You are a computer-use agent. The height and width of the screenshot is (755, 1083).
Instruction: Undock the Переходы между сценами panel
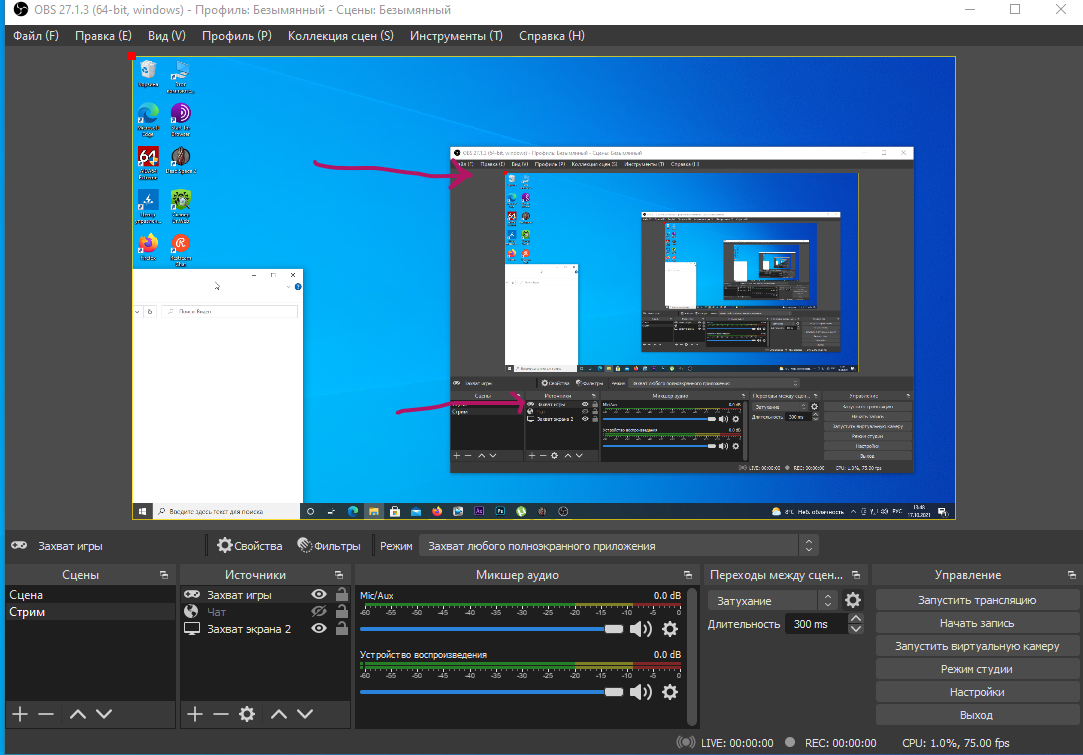click(856, 575)
